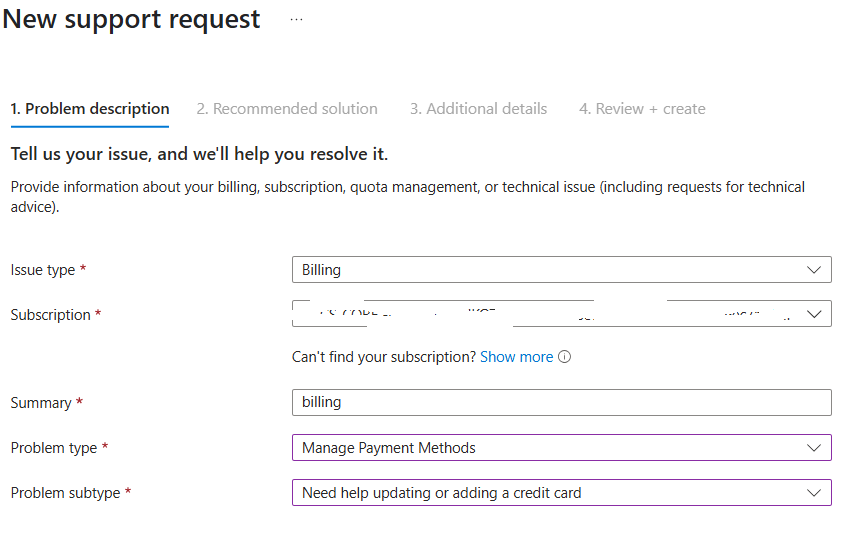Select the Problem description tab
Screen dimensions: 856x546
[90, 109]
